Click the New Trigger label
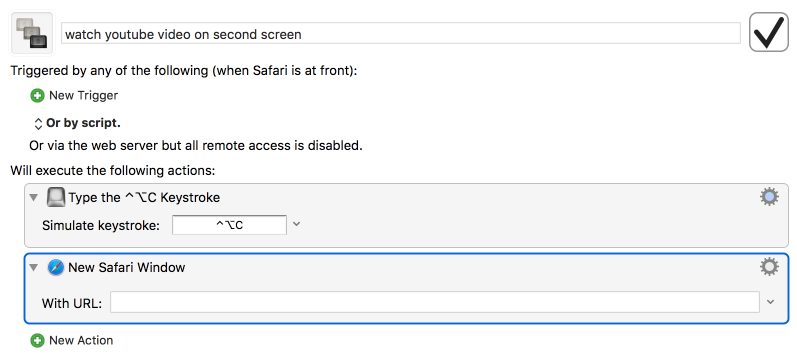 [x=83, y=96]
